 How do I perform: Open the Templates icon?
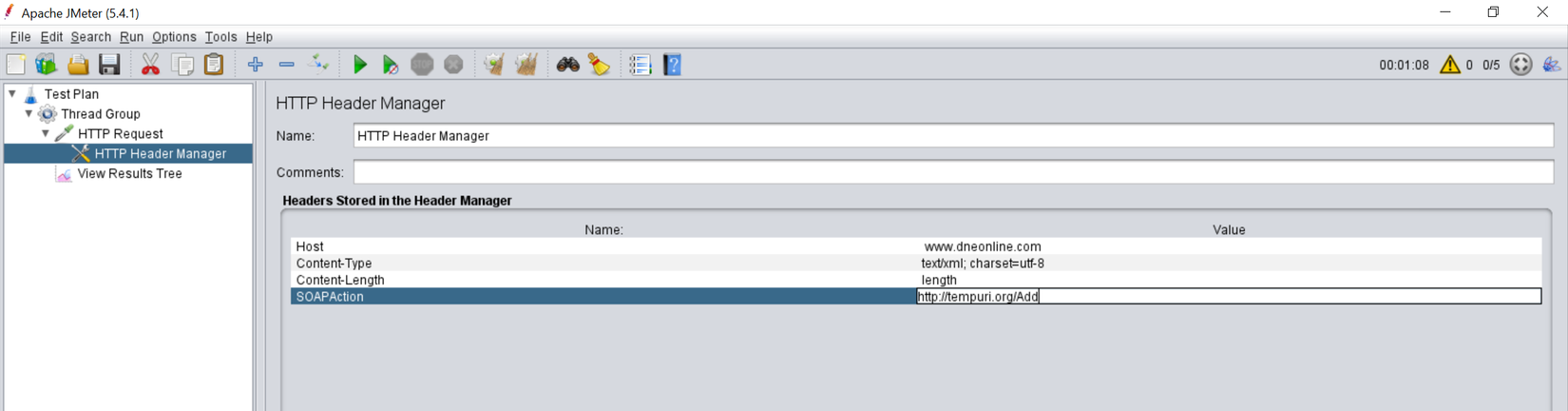point(47,65)
